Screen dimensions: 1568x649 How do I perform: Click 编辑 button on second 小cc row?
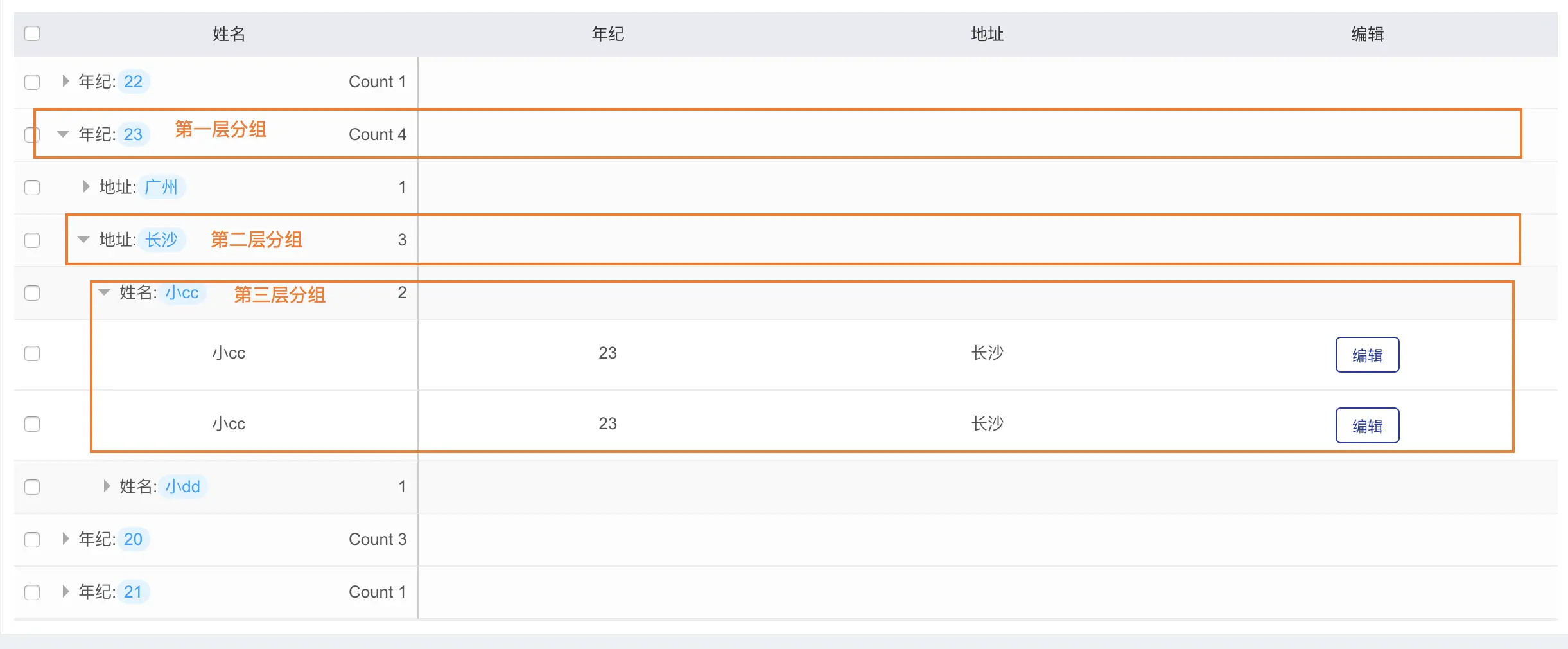pyautogui.click(x=1367, y=425)
